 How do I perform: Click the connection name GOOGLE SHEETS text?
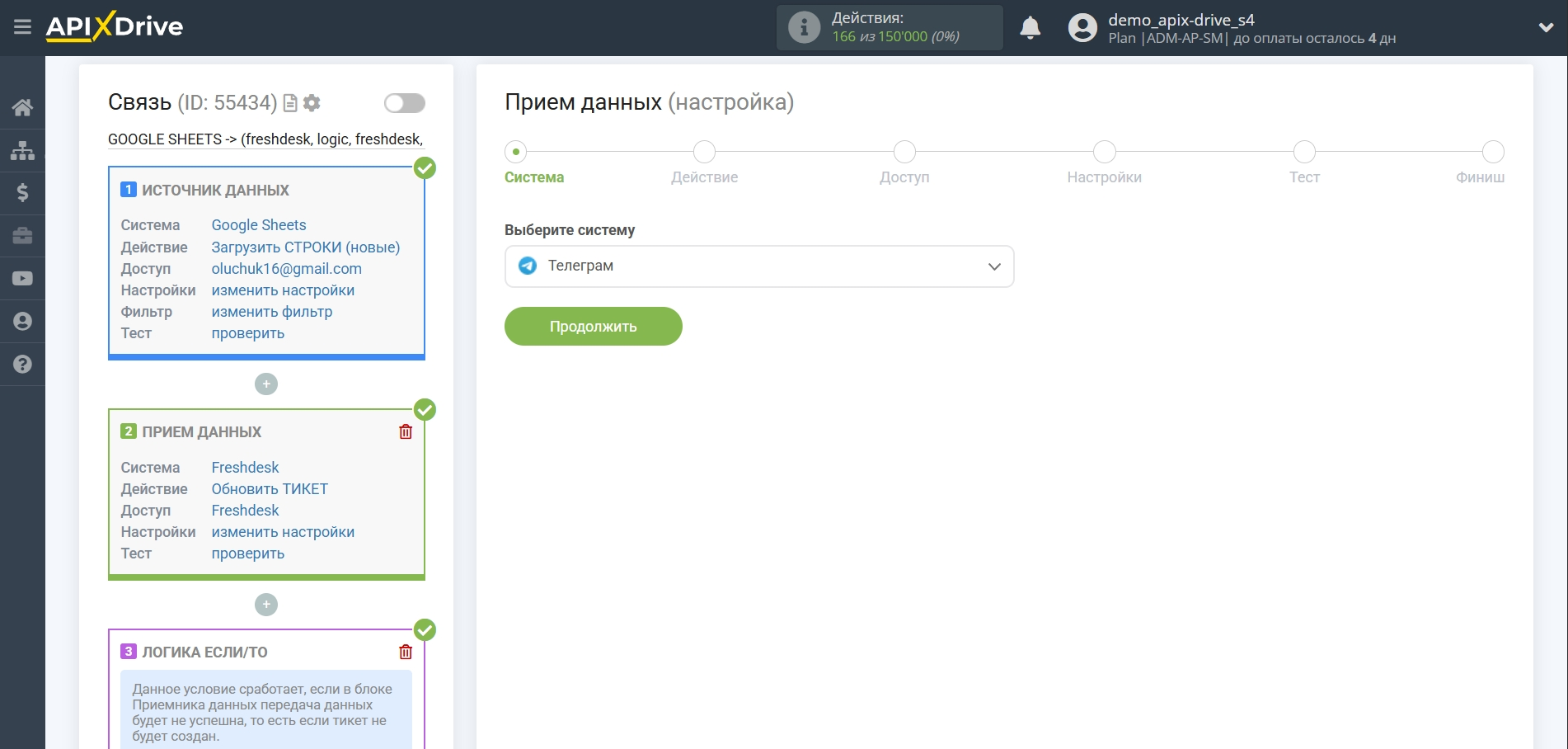tap(265, 139)
